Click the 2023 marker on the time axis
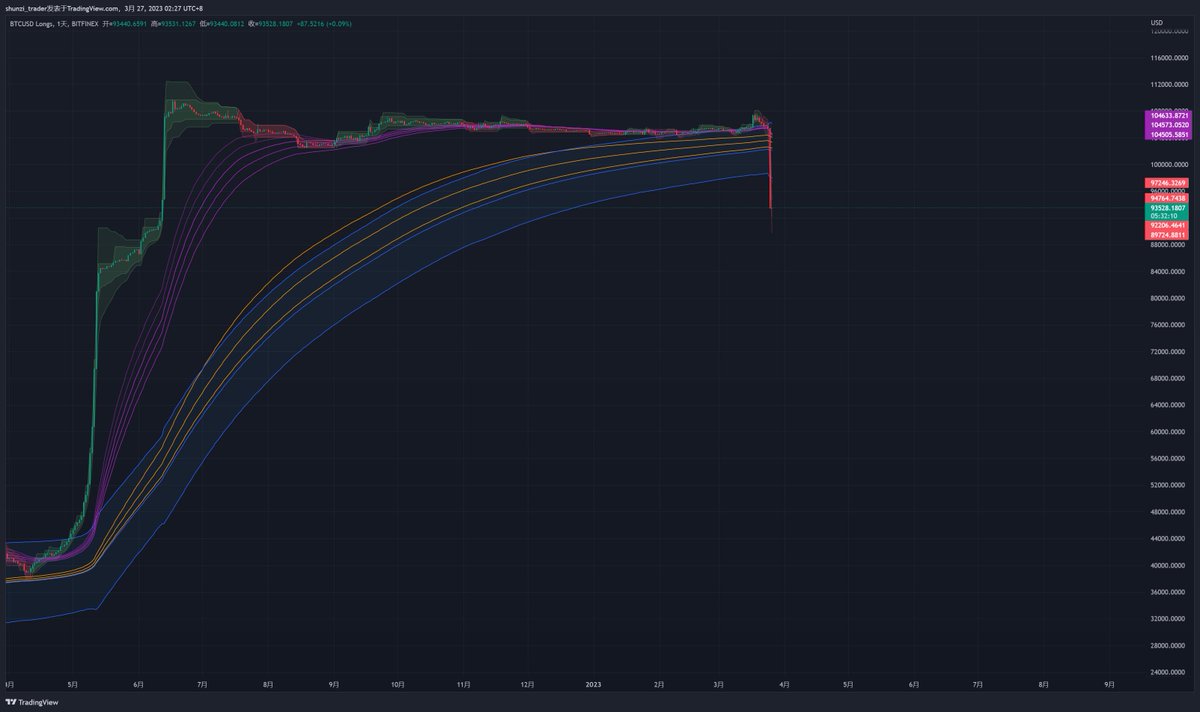The height and width of the screenshot is (712, 1200). point(592,685)
